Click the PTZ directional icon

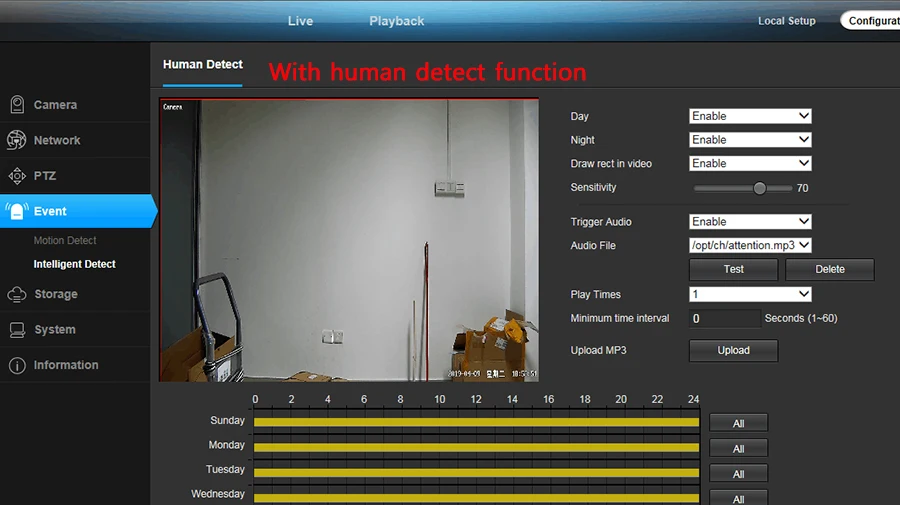click(x=17, y=176)
